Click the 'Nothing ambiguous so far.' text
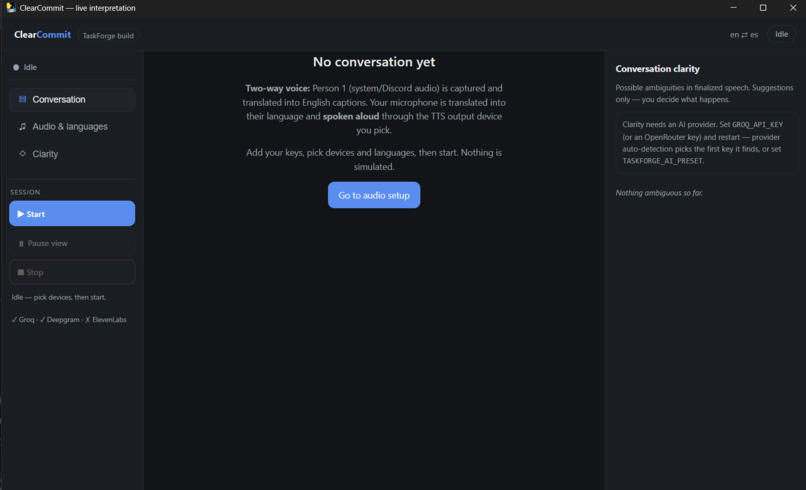 coord(659,193)
